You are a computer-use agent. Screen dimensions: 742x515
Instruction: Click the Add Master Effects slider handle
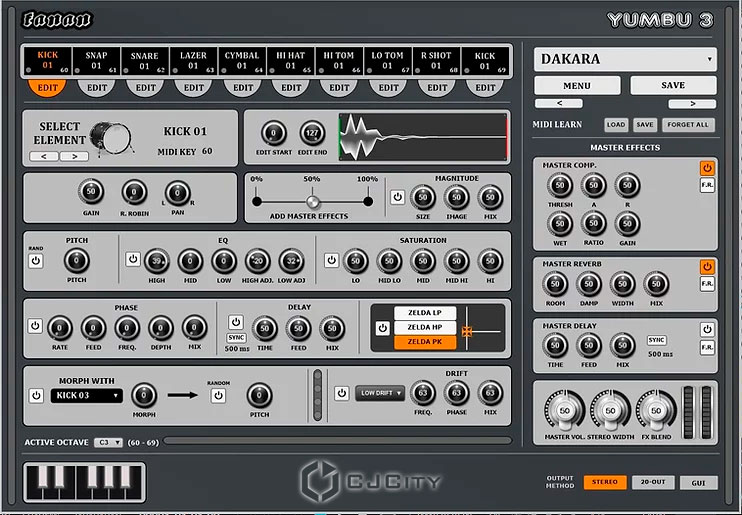312,201
